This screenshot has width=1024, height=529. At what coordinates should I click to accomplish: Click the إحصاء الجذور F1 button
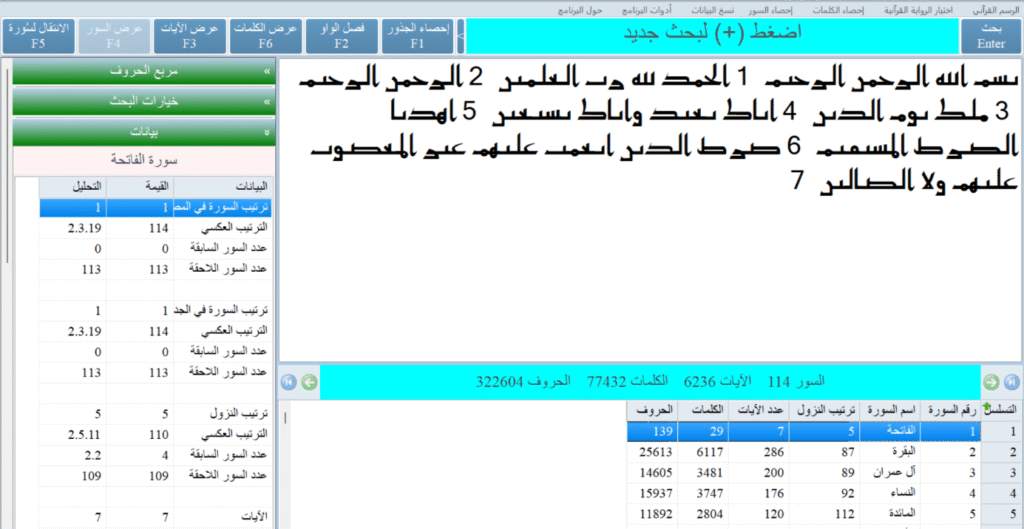(x=417, y=36)
